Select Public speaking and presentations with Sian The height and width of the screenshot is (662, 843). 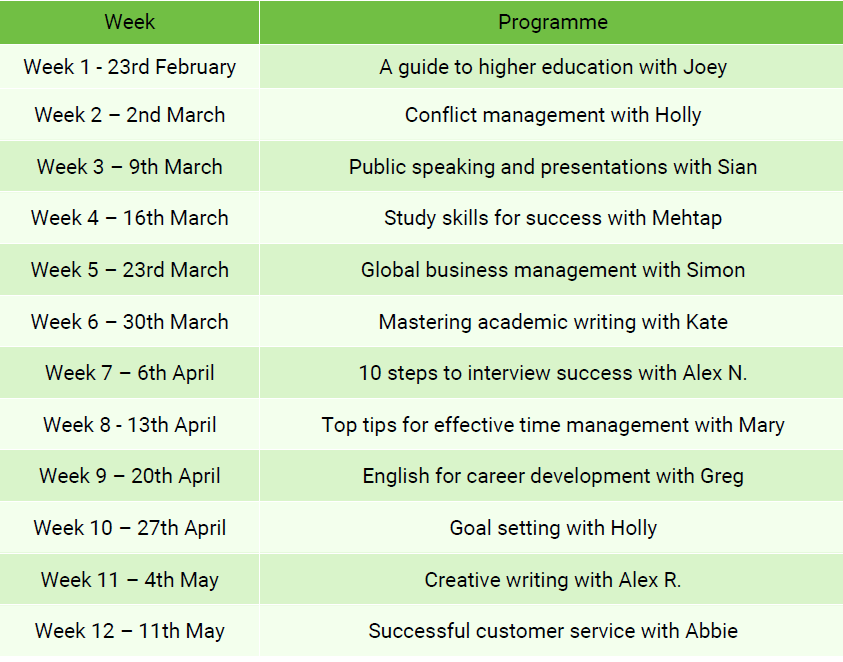click(552, 166)
